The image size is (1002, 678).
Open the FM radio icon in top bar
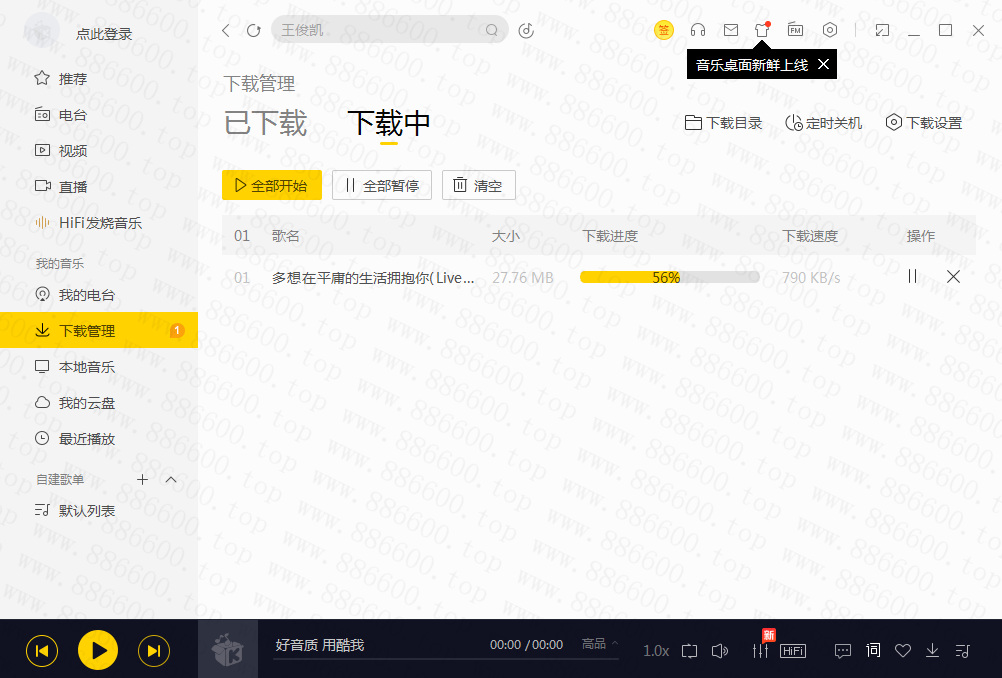(796, 30)
